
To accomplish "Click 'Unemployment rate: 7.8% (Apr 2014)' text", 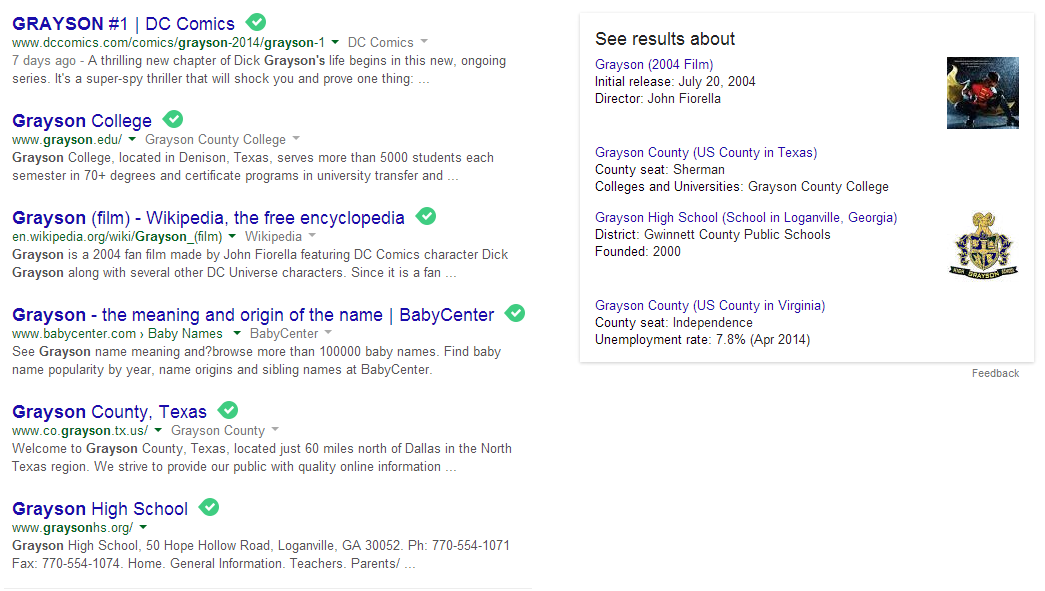I will 702,340.
